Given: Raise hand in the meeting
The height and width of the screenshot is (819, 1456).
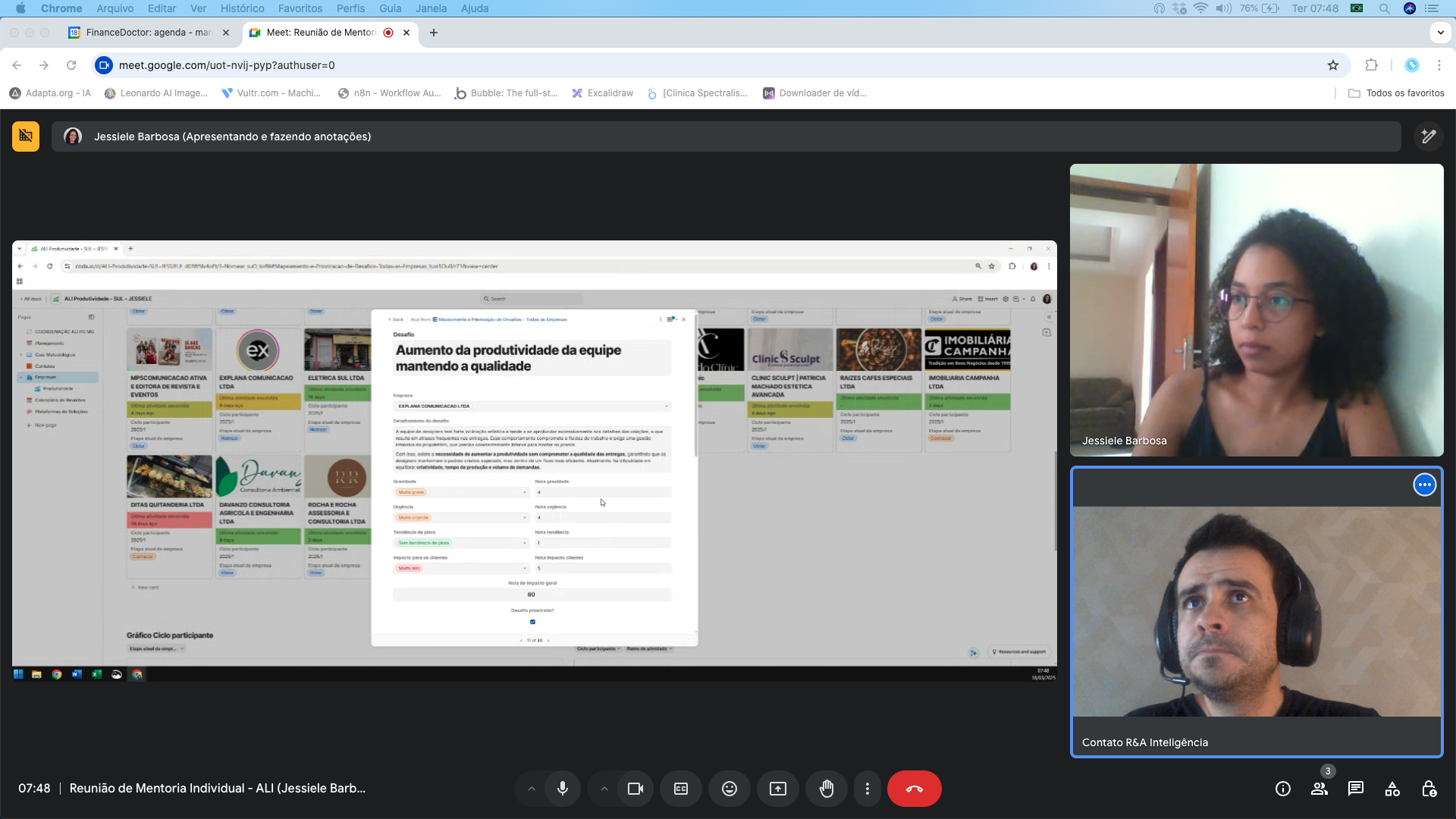Looking at the screenshot, I should click(x=827, y=789).
